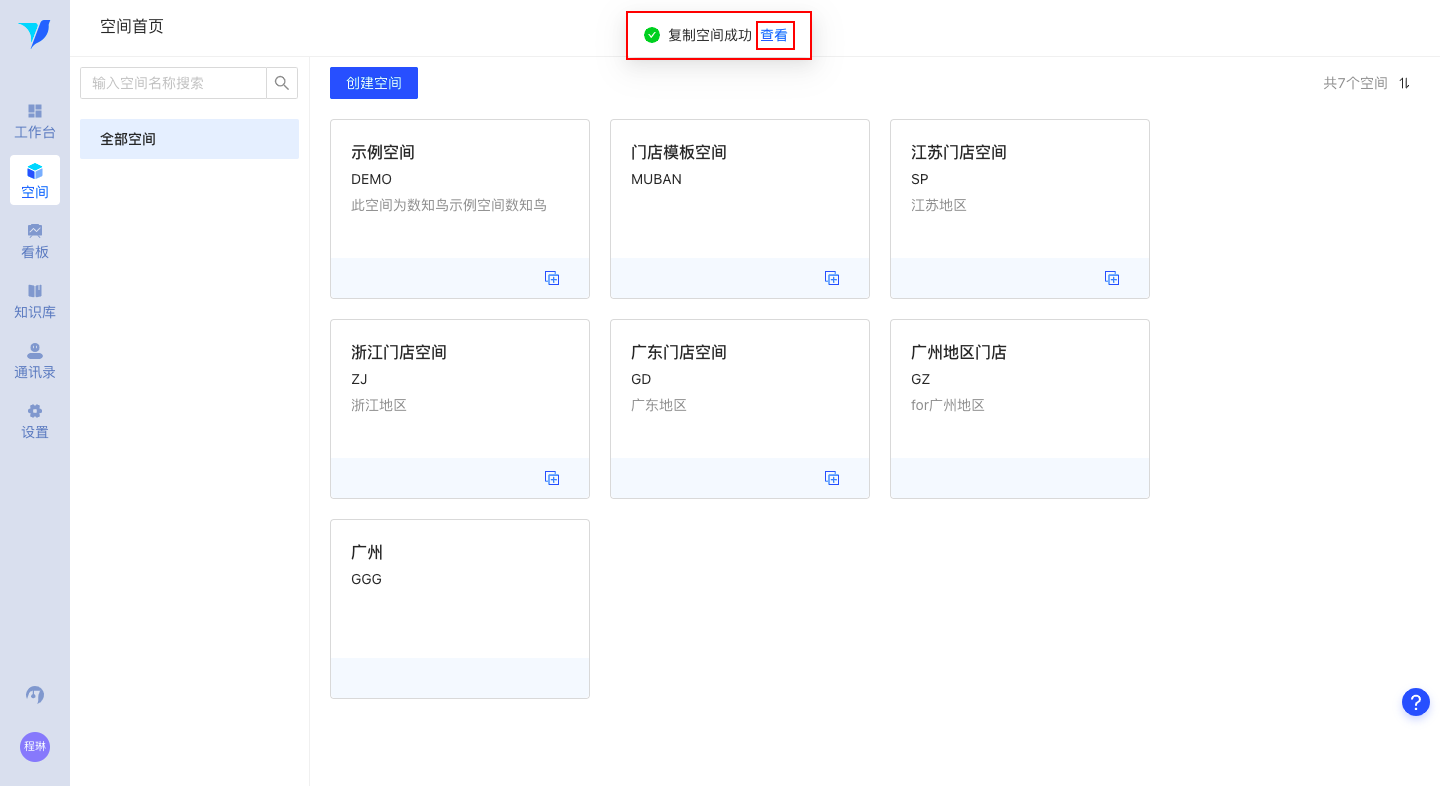Click the support headset icon in sidebar

tap(35, 694)
